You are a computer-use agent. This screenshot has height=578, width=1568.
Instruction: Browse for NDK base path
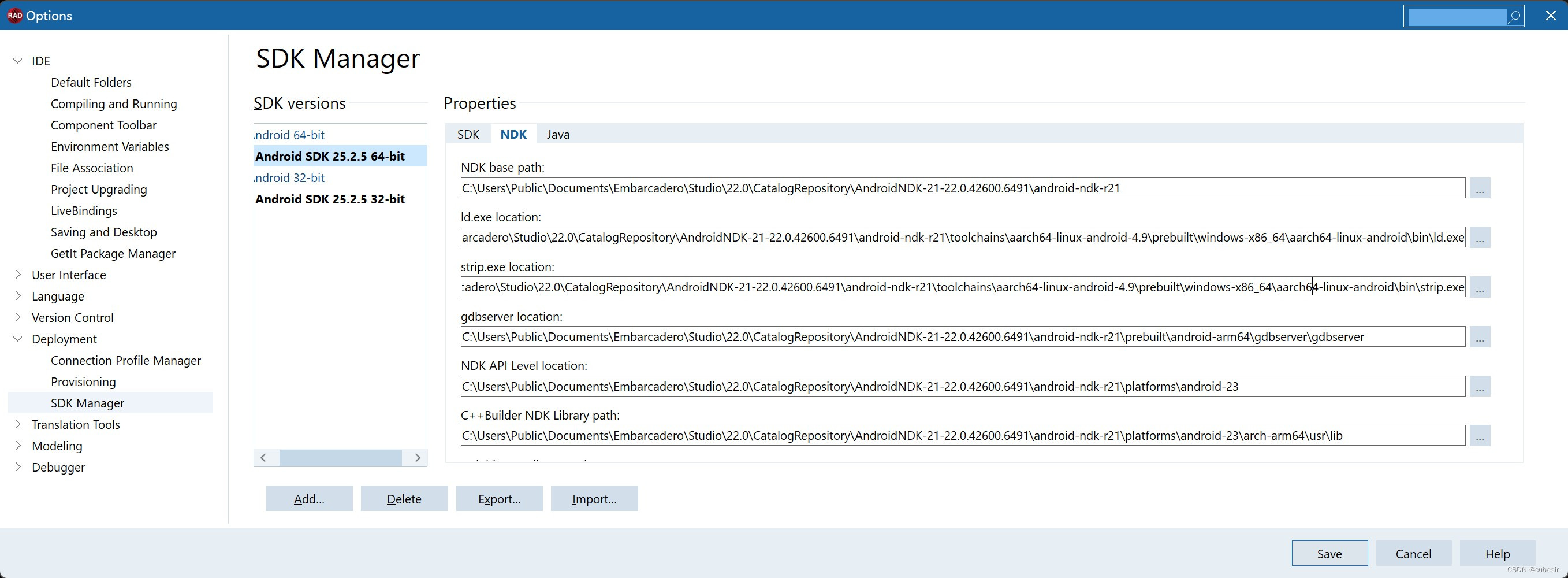1480,188
